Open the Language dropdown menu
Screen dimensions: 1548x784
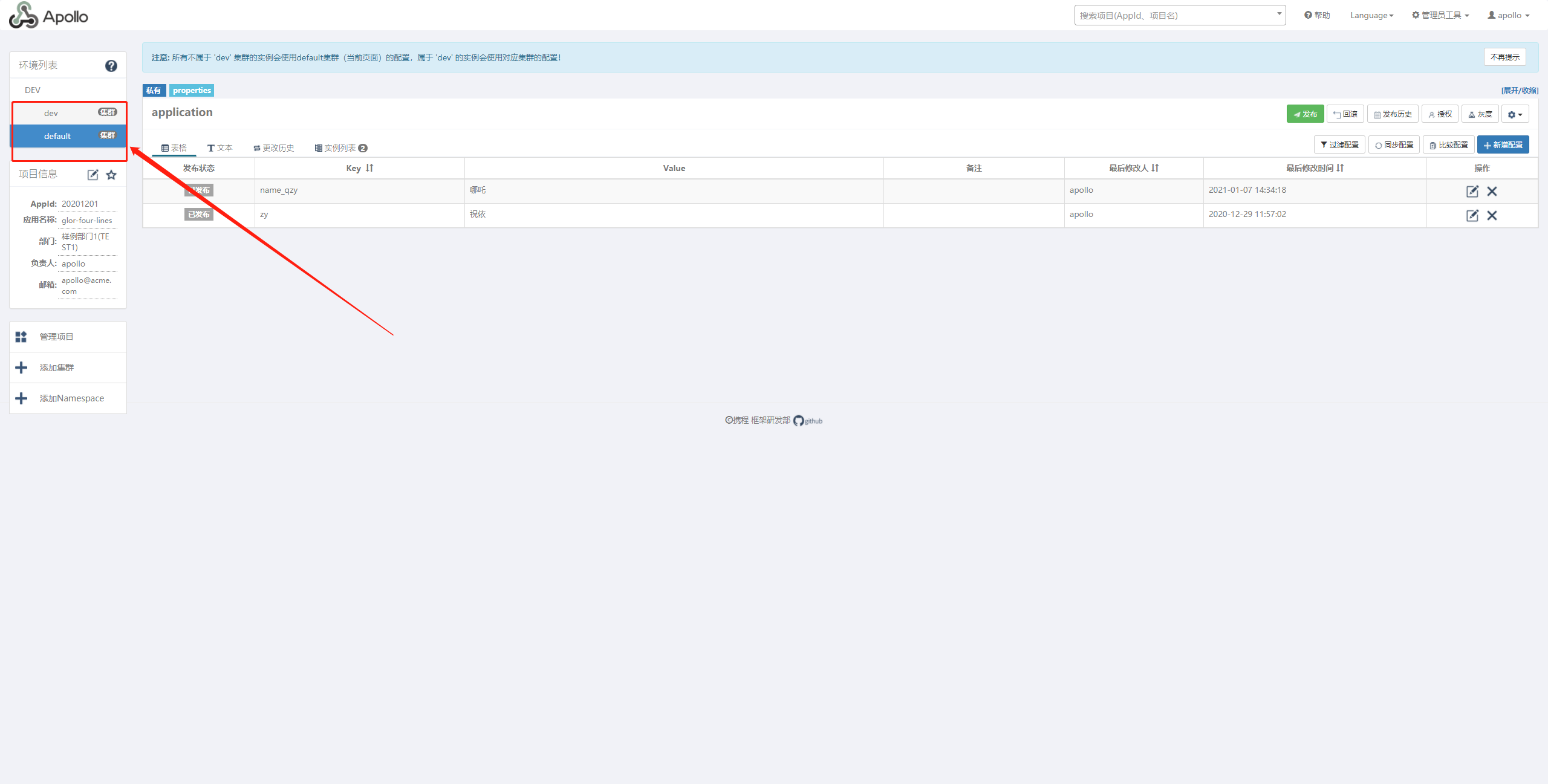[1371, 16]
